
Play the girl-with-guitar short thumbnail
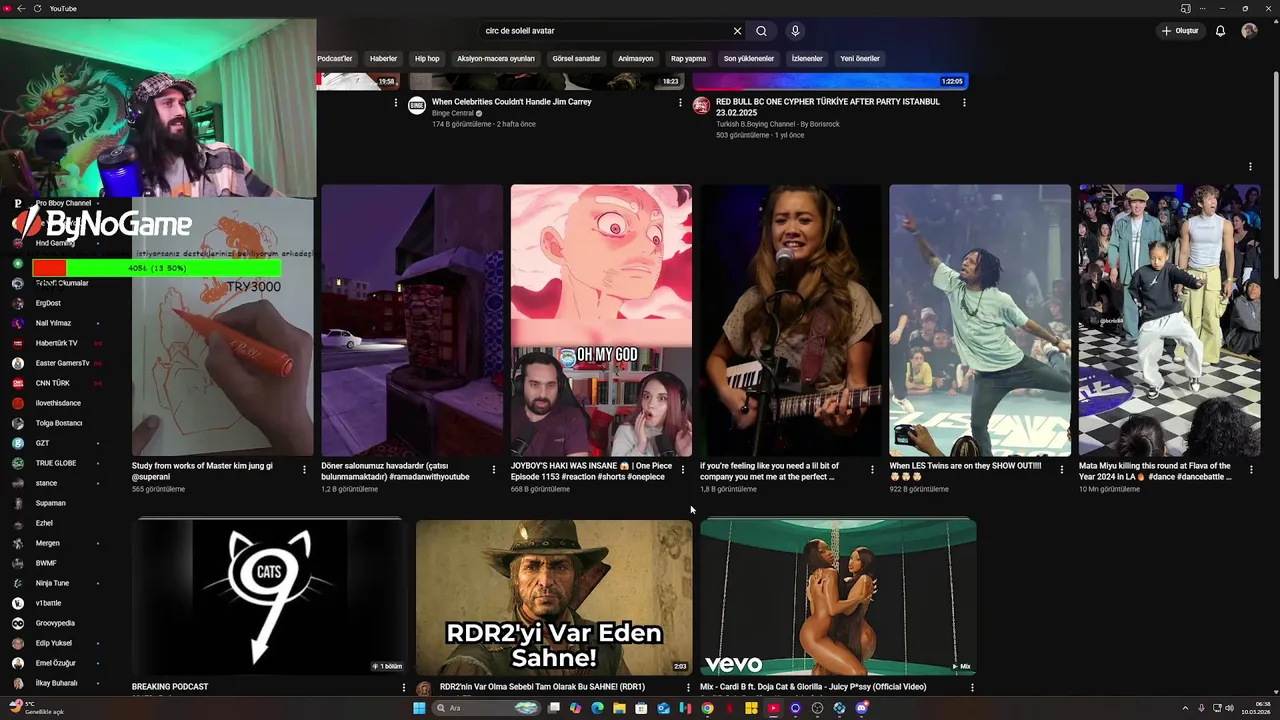[x=790, y=320]
